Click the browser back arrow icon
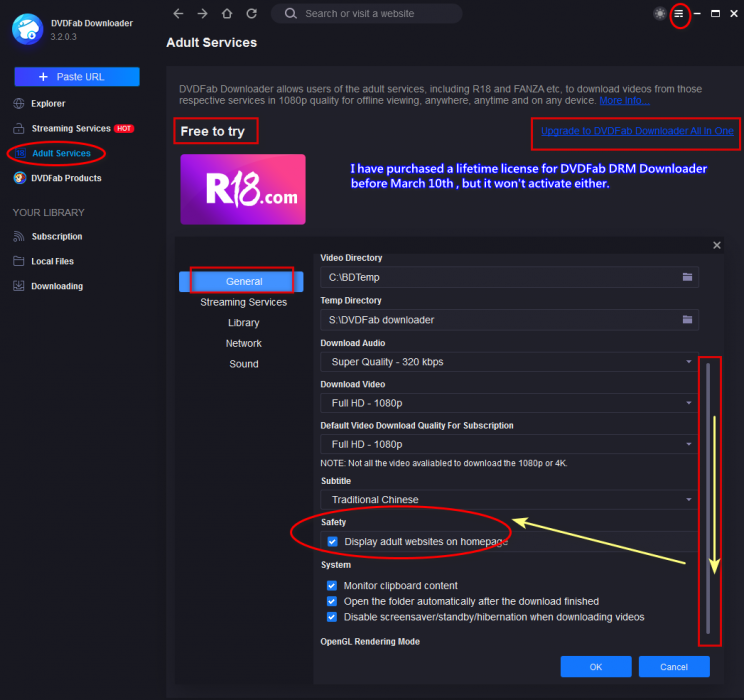744x700 pixels. click(x=178, y=14)
